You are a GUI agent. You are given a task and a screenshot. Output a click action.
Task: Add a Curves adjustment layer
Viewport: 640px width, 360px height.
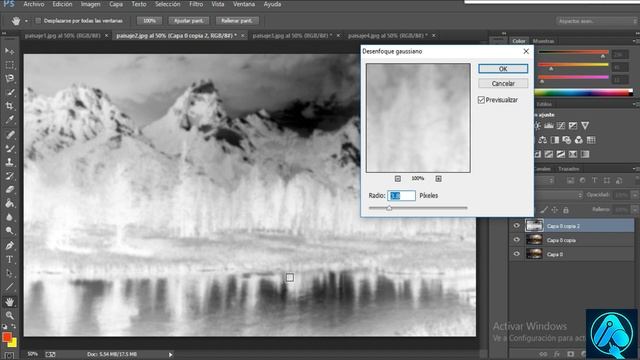(561, 126)
